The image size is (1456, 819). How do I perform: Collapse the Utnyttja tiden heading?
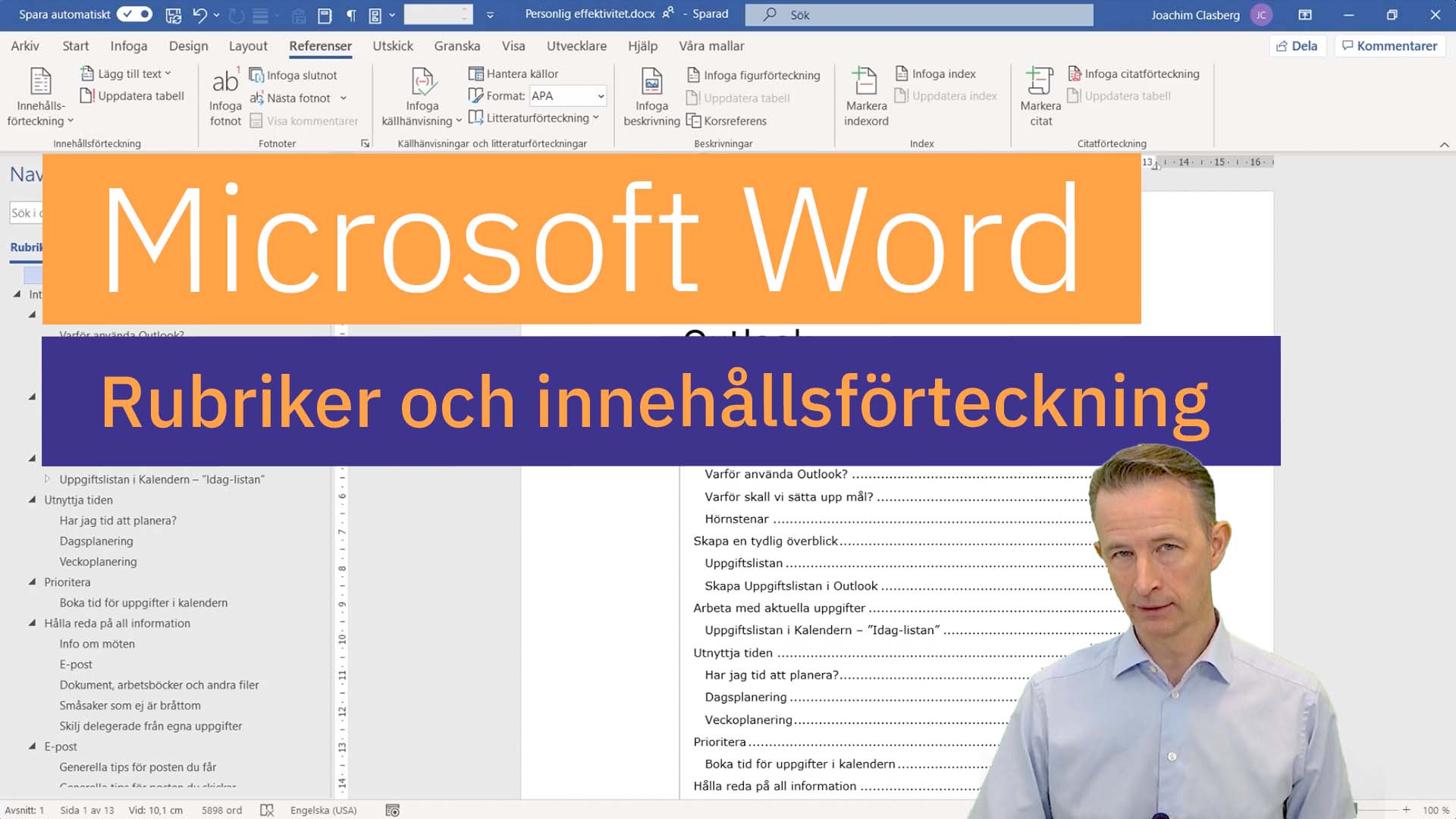[32, 500]
